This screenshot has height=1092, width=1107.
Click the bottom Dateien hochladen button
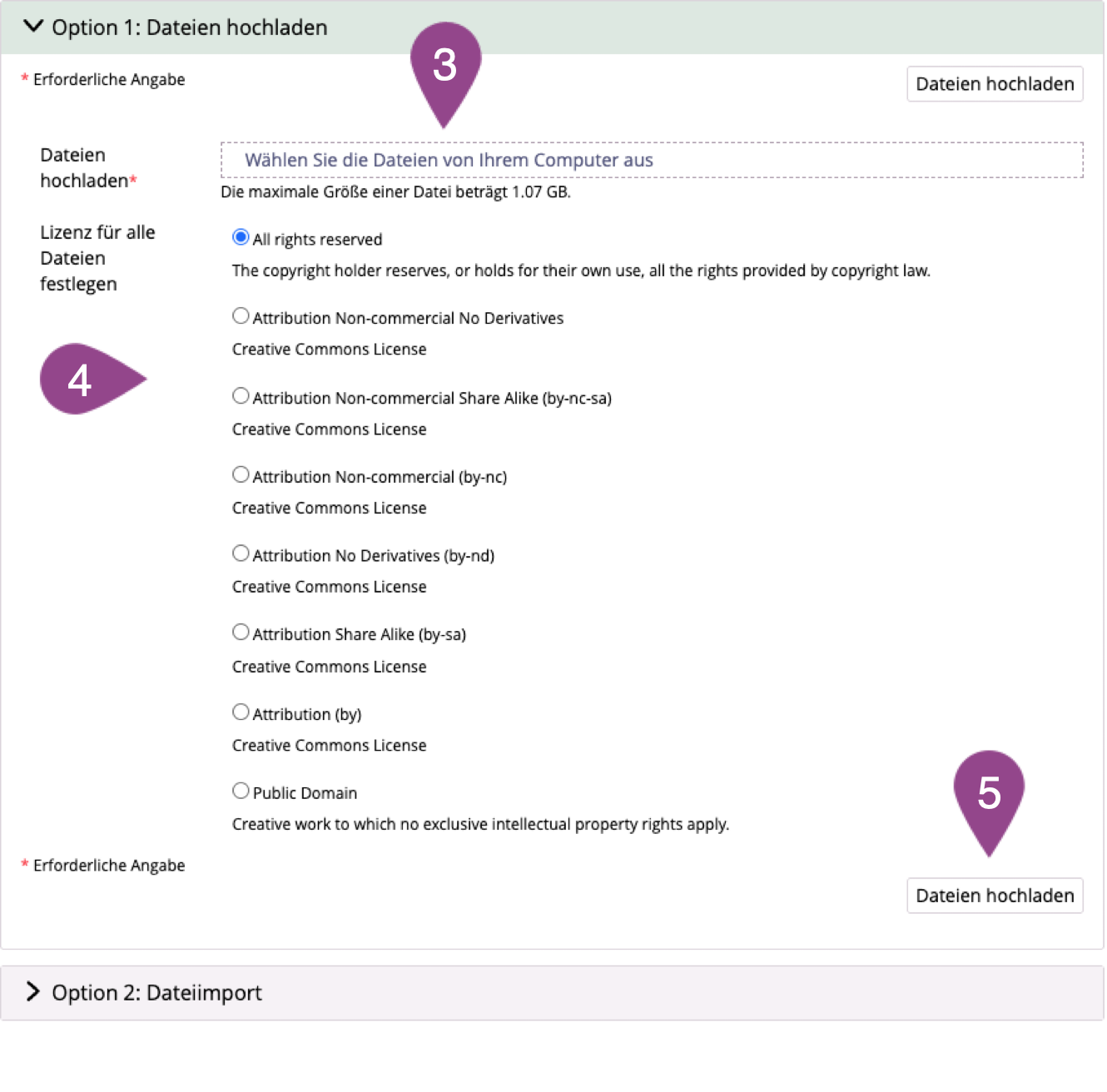pos(994,896)
